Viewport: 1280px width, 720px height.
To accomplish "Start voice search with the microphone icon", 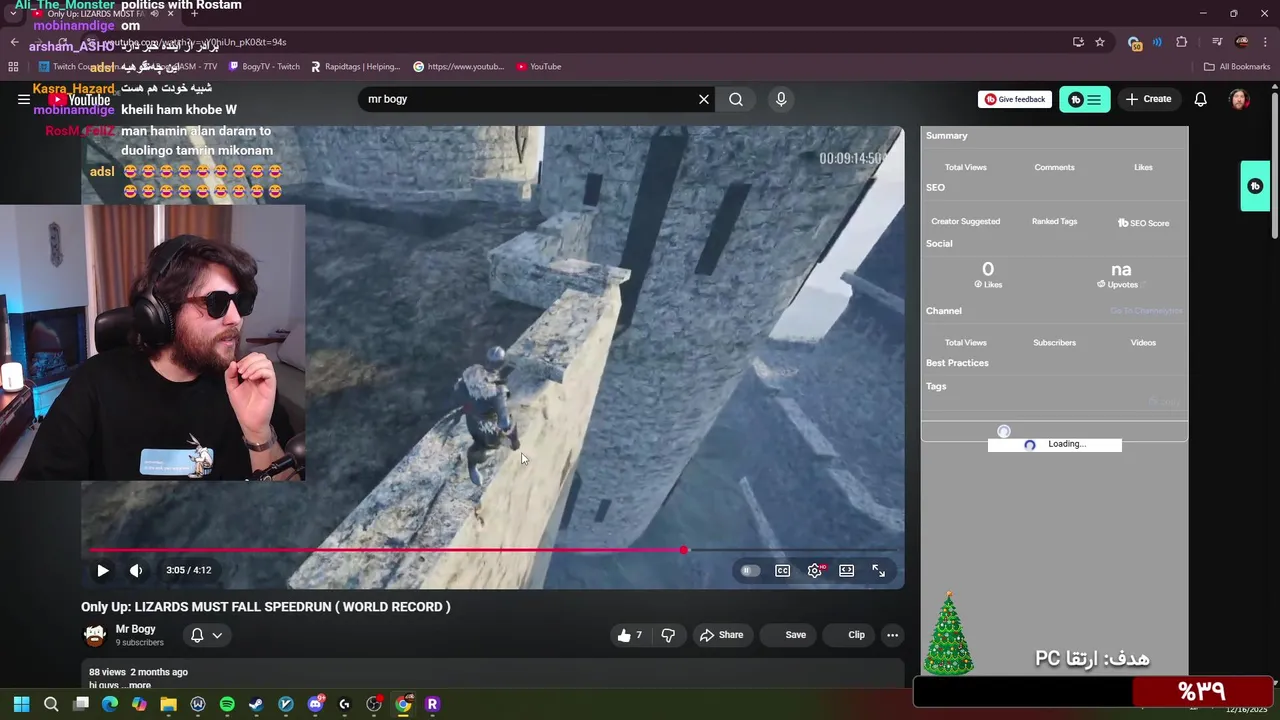I will pyautogui.click(x=781, y=99).
